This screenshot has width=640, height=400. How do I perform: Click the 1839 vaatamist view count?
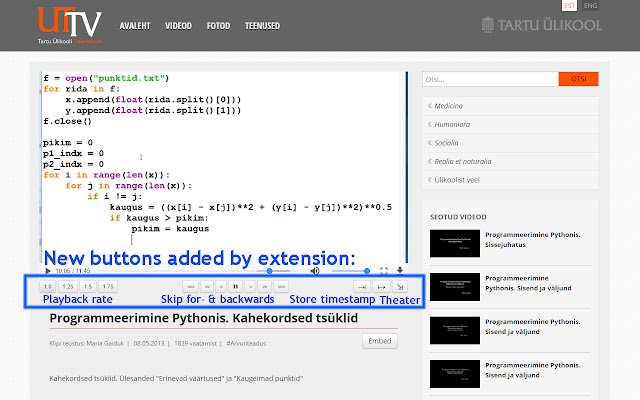pos(195,343)
